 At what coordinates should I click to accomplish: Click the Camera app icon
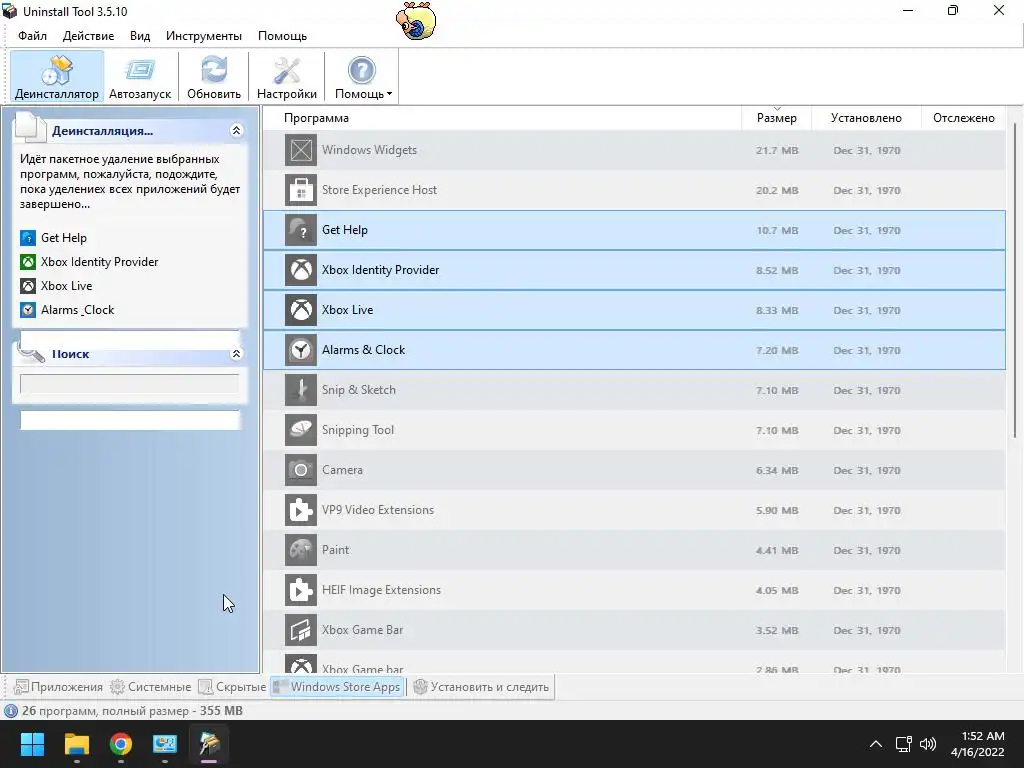point(301,470)
